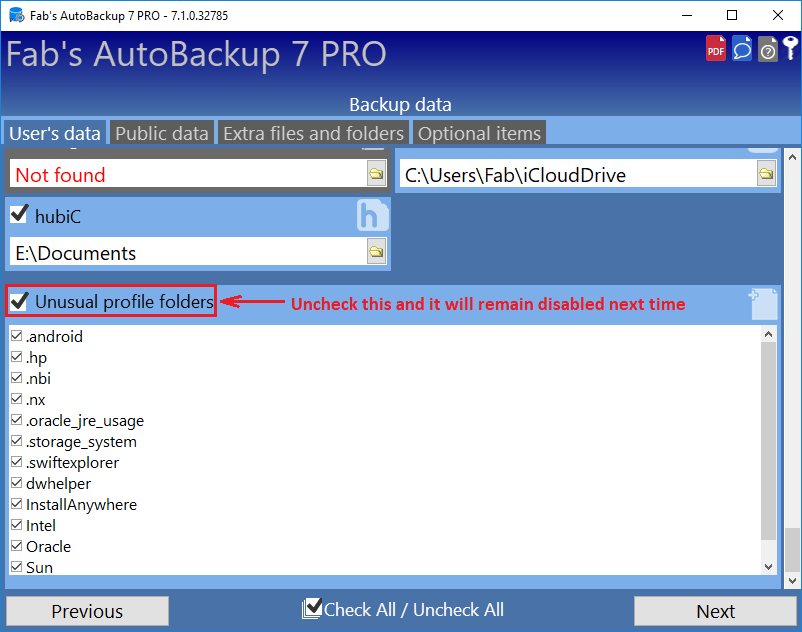Click folder list scrollbar down arrow
Screen dimensions: 802x632
(x=768, y=566)
